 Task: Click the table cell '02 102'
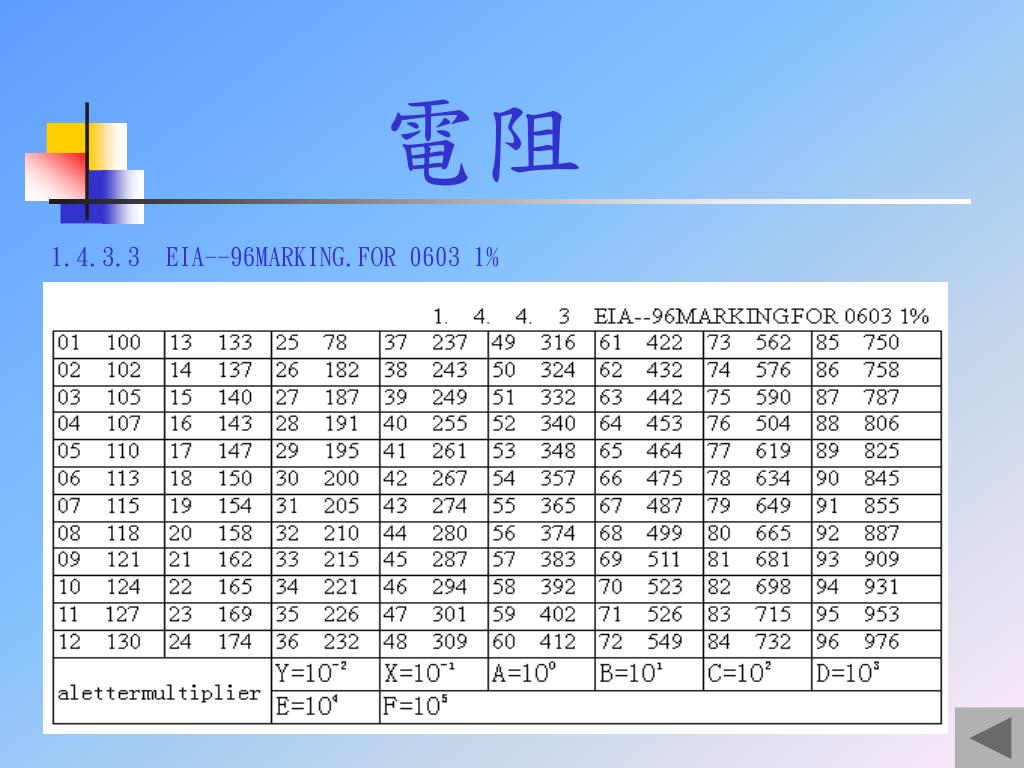click(x=108, y=372)
